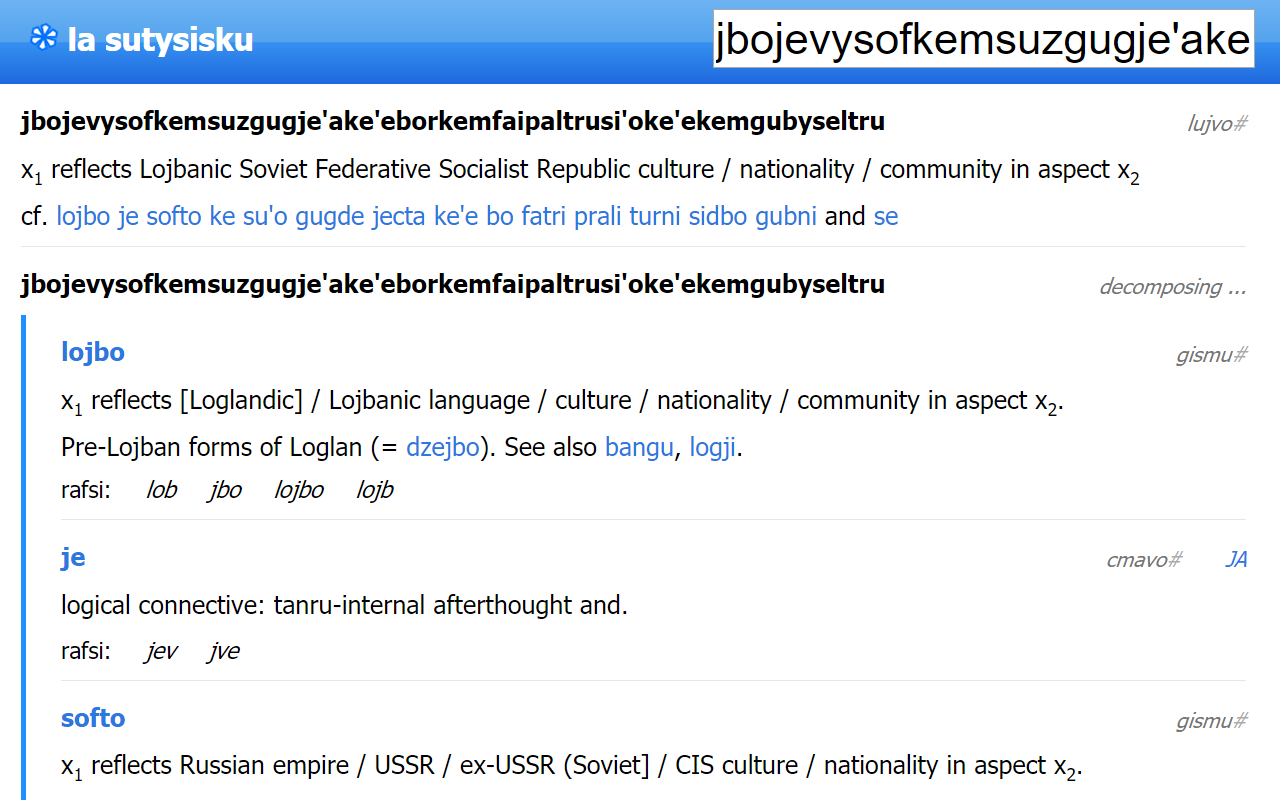Follow the cf. link 'ke'e'
1280x800 pixels.
pyautogui.click(x=457, y=216)
